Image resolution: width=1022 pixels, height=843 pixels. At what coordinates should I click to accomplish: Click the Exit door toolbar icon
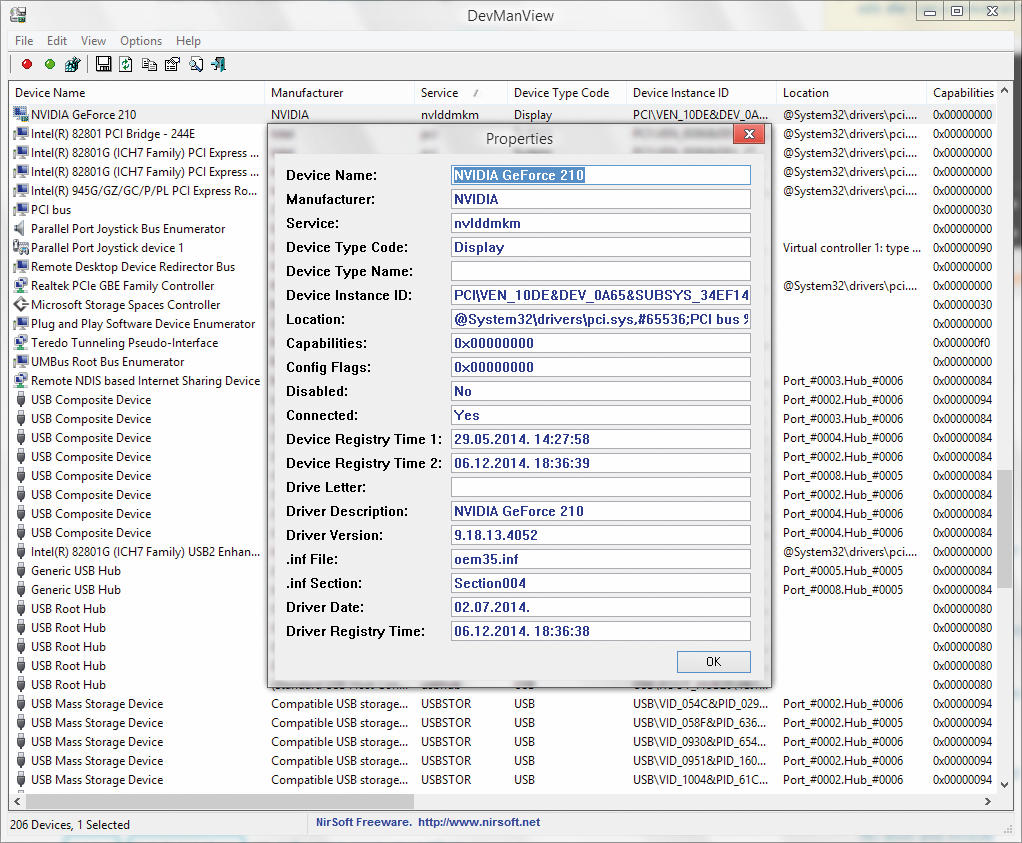[218, 64]
